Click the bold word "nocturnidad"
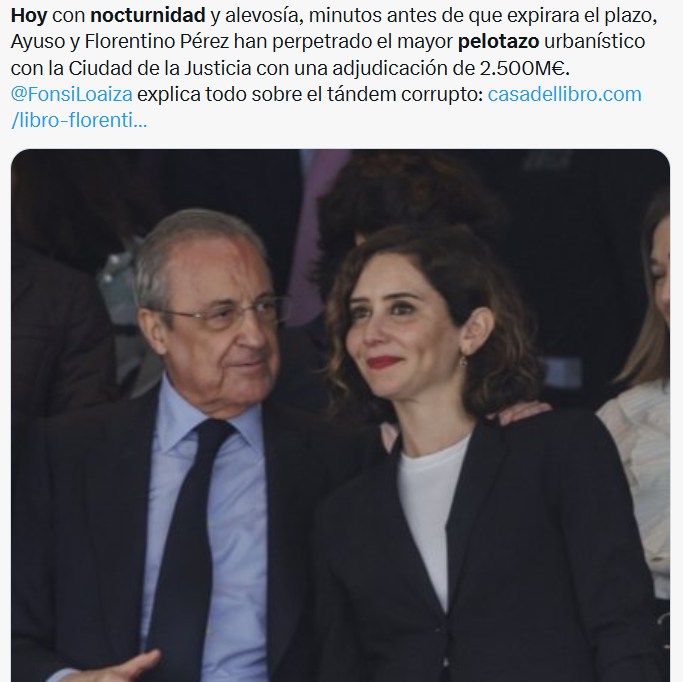The width and height of the screenshot is (683, 682). click(x=148, y=16)
